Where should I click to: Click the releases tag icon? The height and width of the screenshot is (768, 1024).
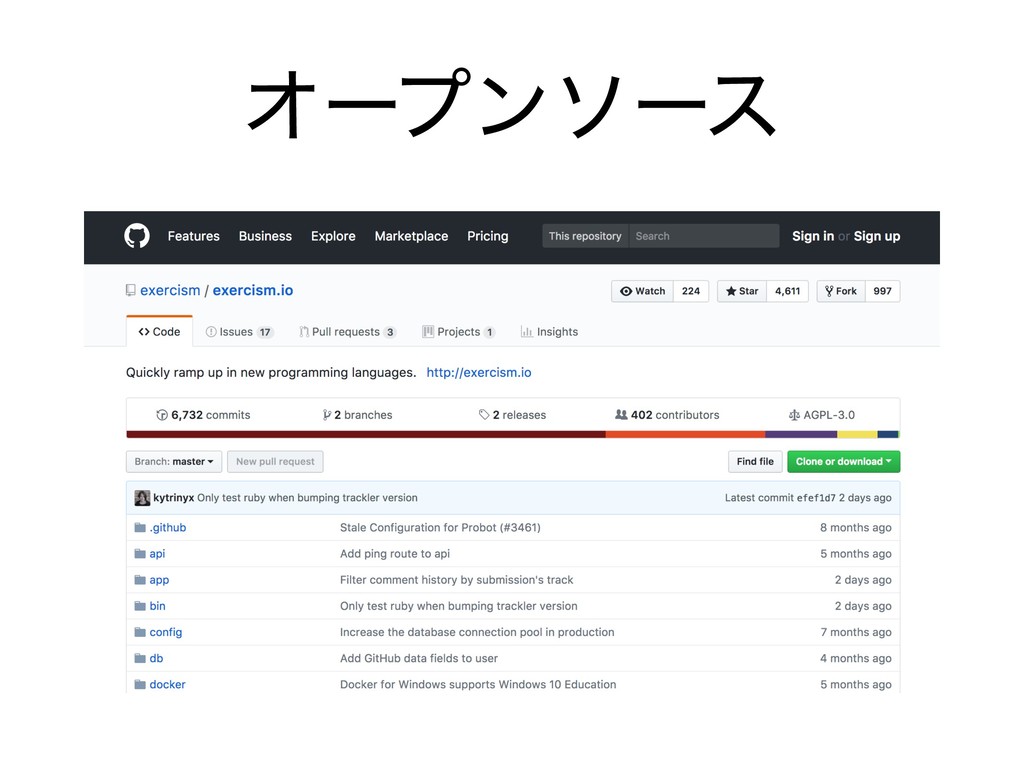coord(485,415)
